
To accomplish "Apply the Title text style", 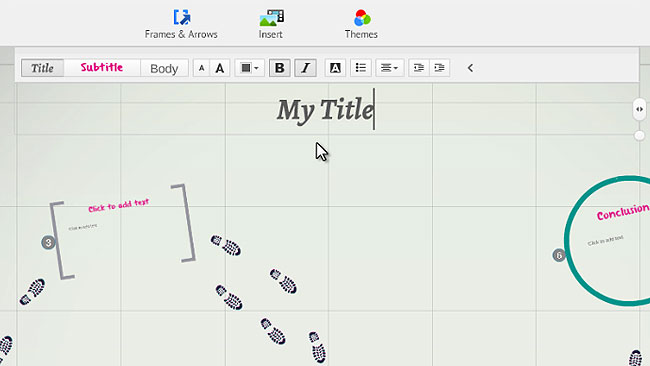I will tap(43, 68).
